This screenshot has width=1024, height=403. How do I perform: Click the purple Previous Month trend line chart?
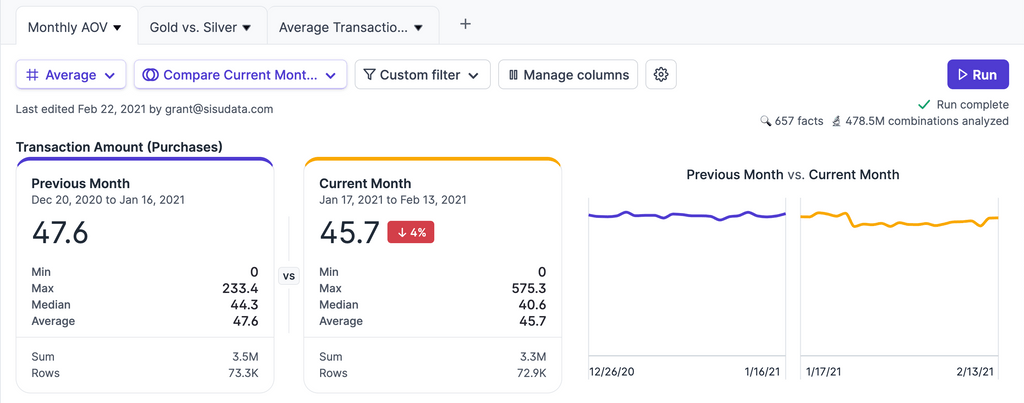click(x=687, y=215)
